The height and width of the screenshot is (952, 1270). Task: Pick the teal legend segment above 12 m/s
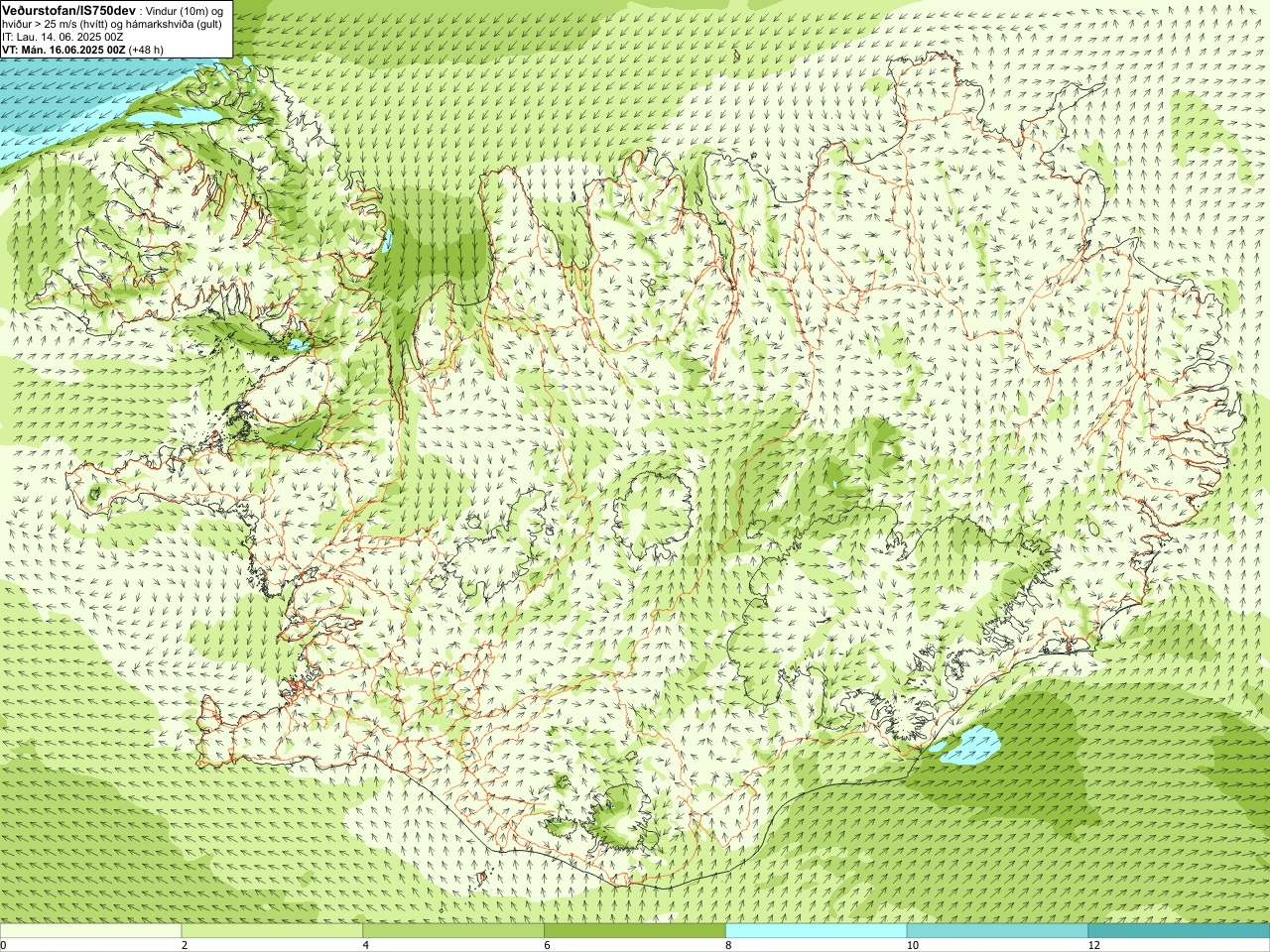(1179, 931)
